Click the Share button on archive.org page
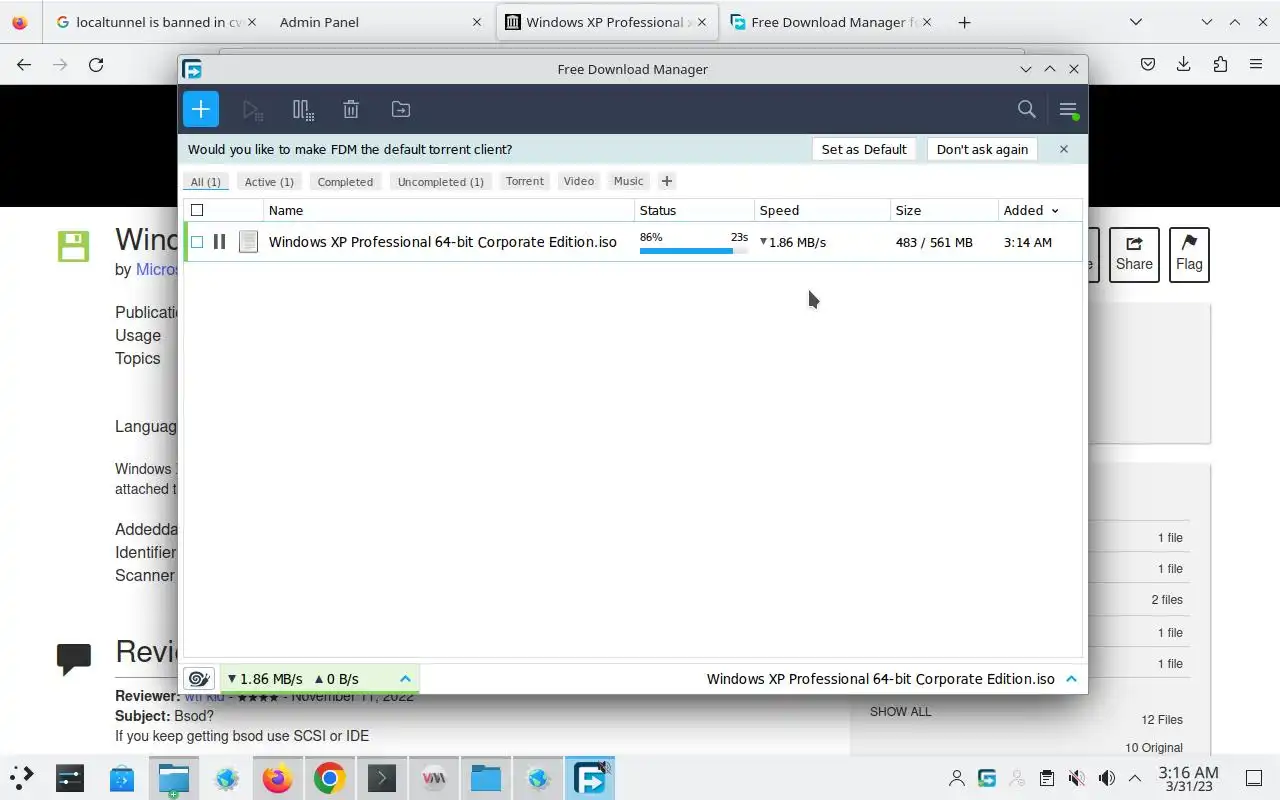 (x=1134, y=254)
